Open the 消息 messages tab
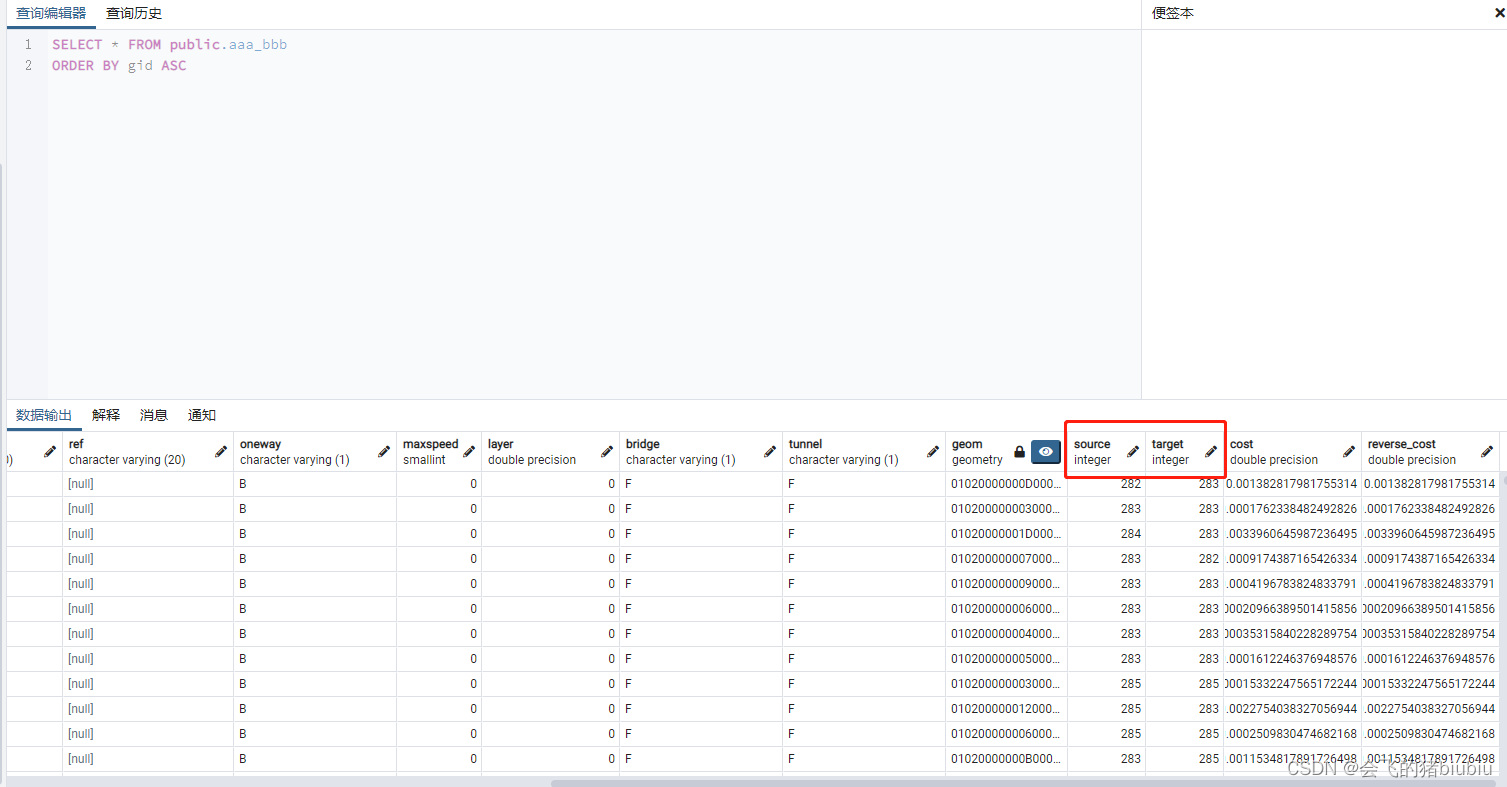The width and height of the screenshot is (1507, 787). (x=154, y=415)
